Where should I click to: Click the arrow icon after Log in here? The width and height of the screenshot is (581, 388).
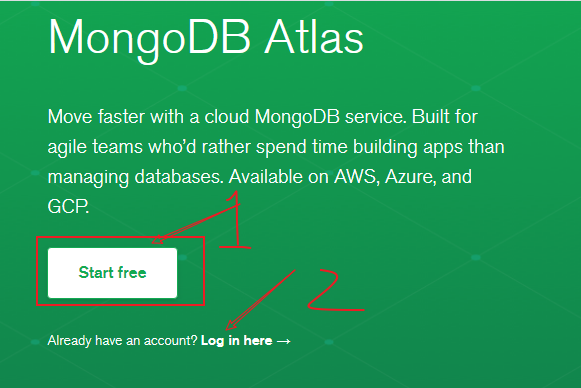click(283, 341)
